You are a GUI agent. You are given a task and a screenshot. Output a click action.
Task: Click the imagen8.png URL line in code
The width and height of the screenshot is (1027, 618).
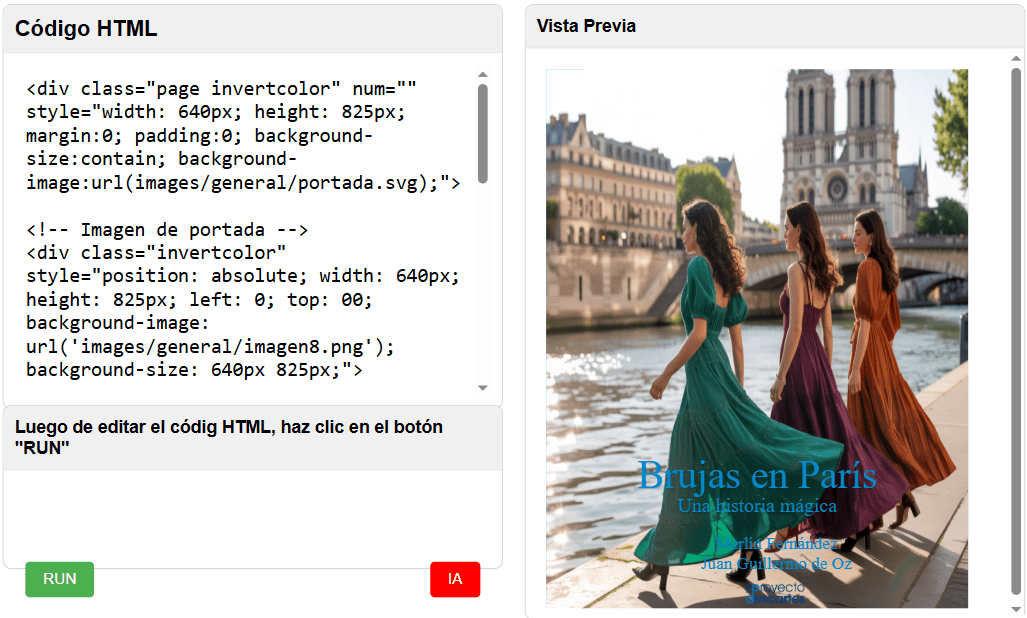210,347
